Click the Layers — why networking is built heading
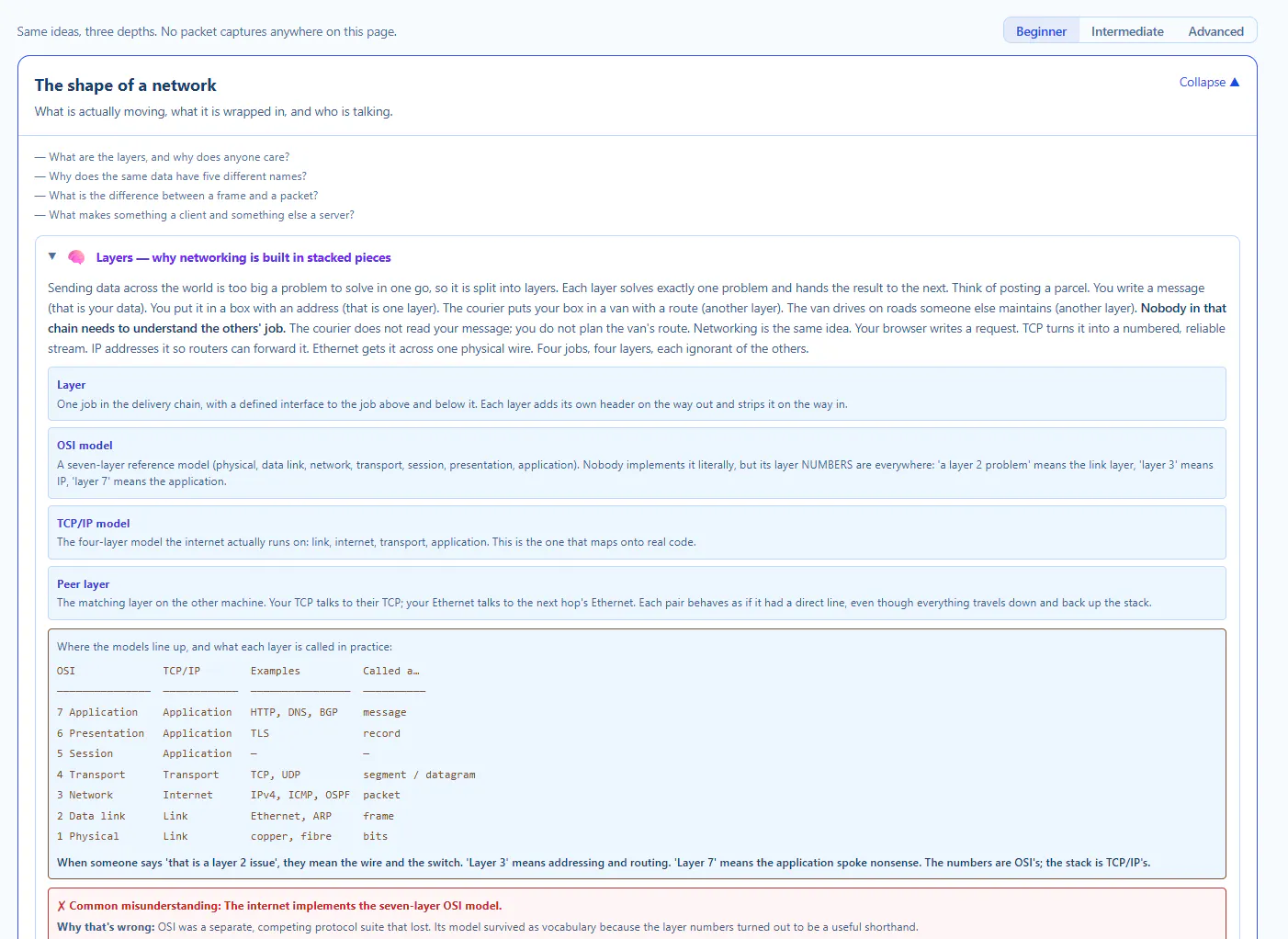Image resolution: width=1288 pixels, height=939 pixels. click(x=243, y=257)
